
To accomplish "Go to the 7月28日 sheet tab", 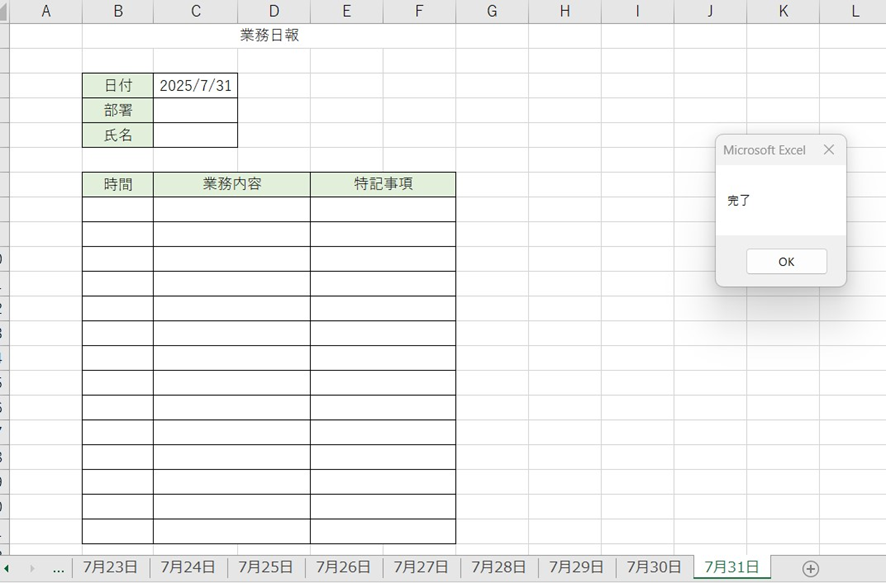I will [x=499, y=567].
